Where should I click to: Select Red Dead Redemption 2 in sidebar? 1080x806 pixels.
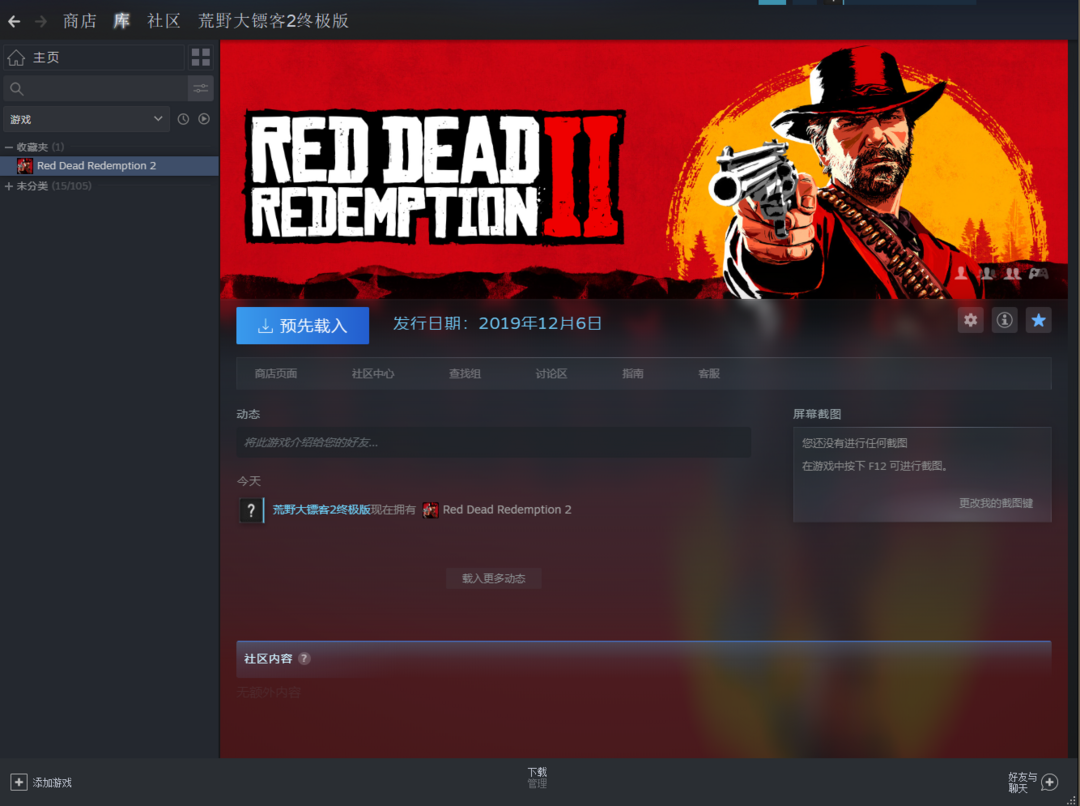(96, 166)
